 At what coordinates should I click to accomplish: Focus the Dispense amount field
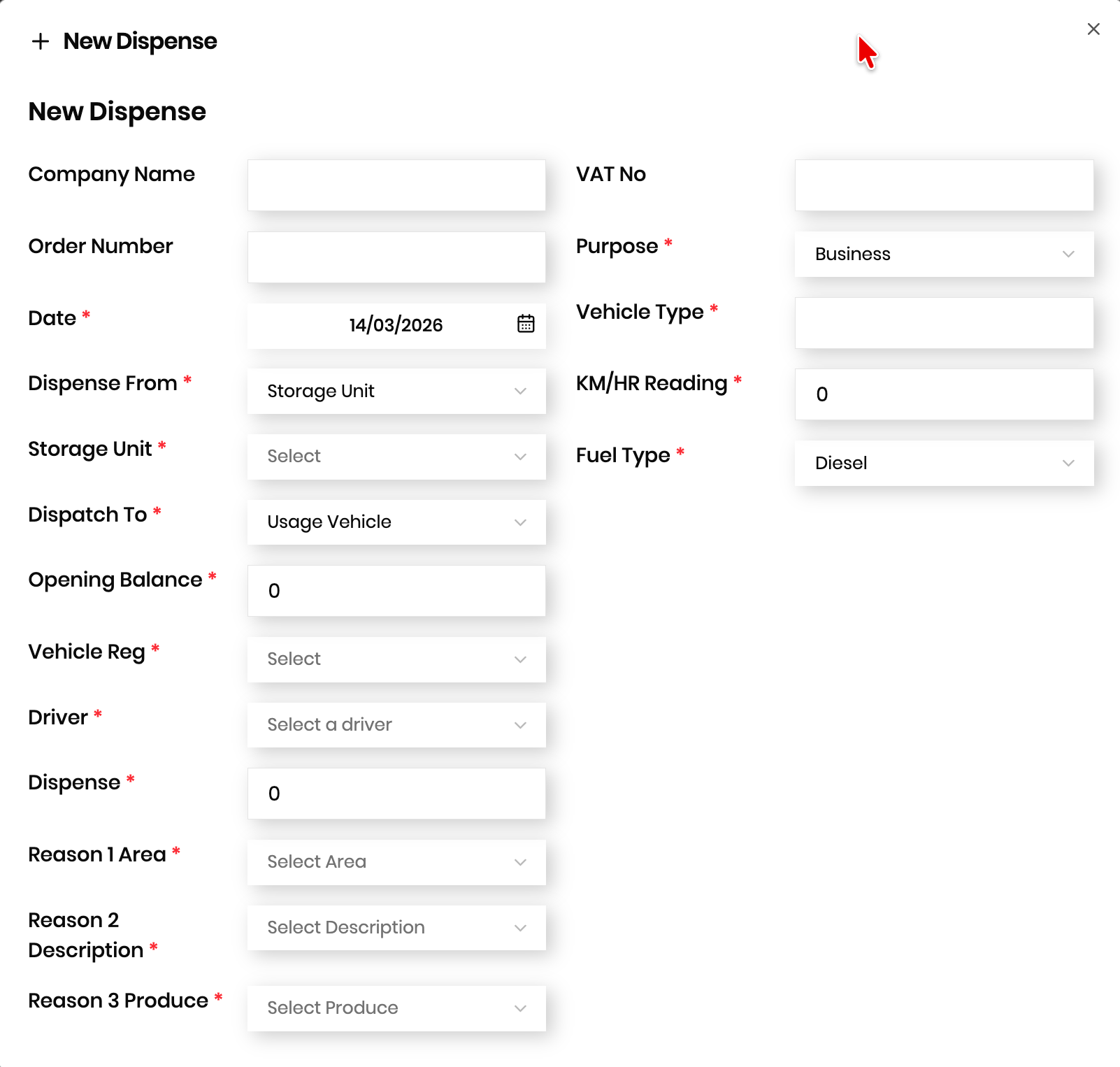396,794
